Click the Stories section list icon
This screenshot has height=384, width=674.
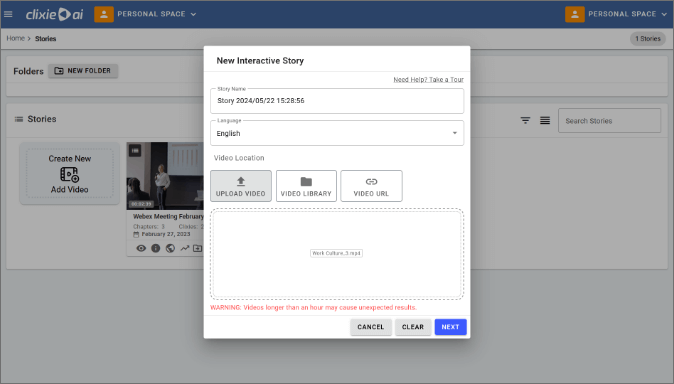click(19, 119)
